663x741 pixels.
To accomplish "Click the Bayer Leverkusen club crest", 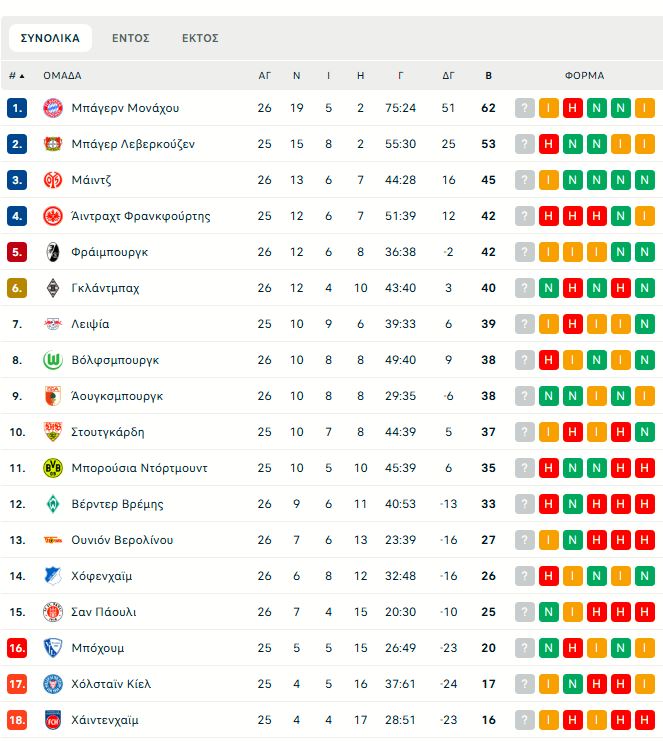I will [53, 144].
